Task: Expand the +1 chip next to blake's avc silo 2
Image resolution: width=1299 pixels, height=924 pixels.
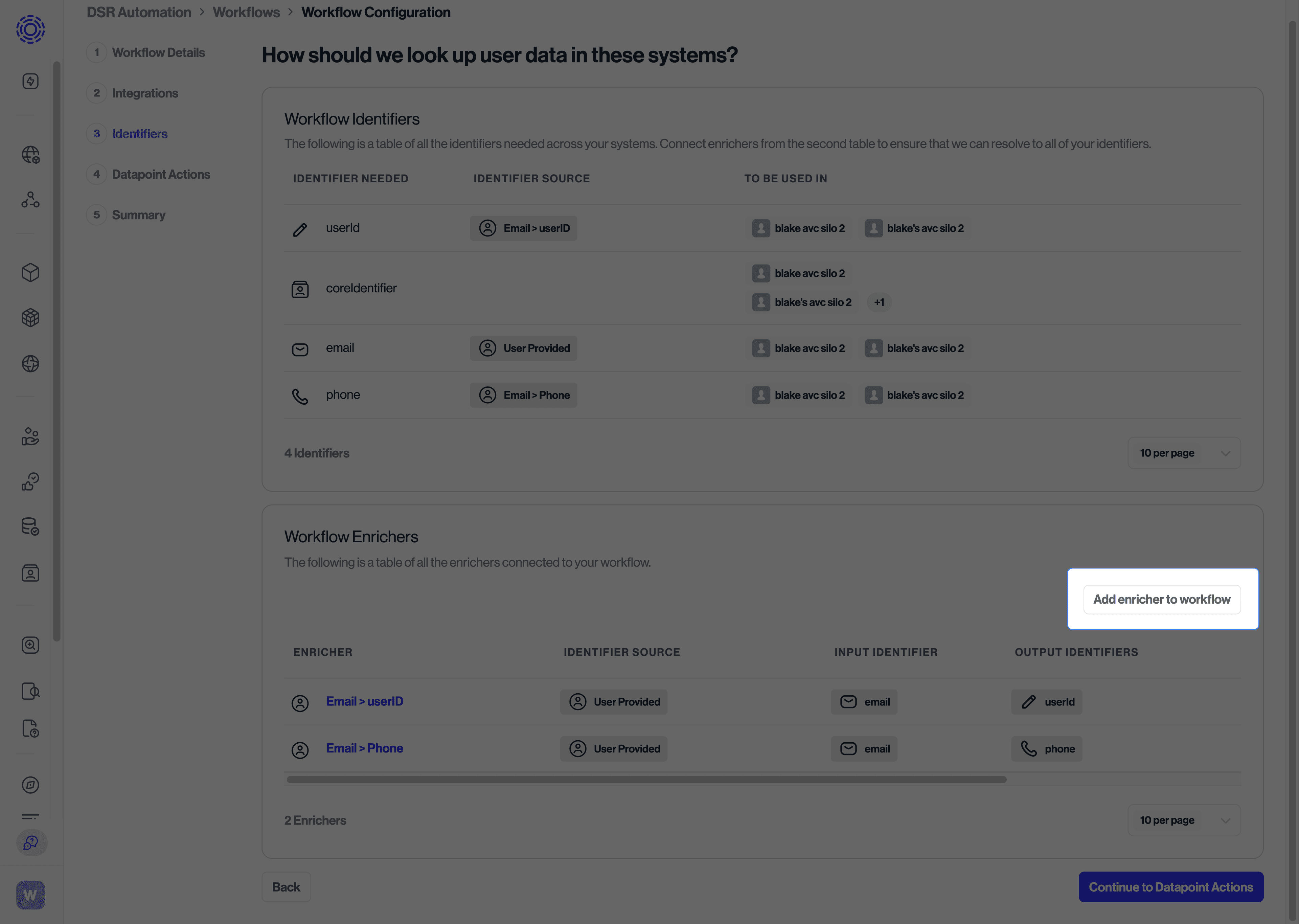Action: click(879, 302)
